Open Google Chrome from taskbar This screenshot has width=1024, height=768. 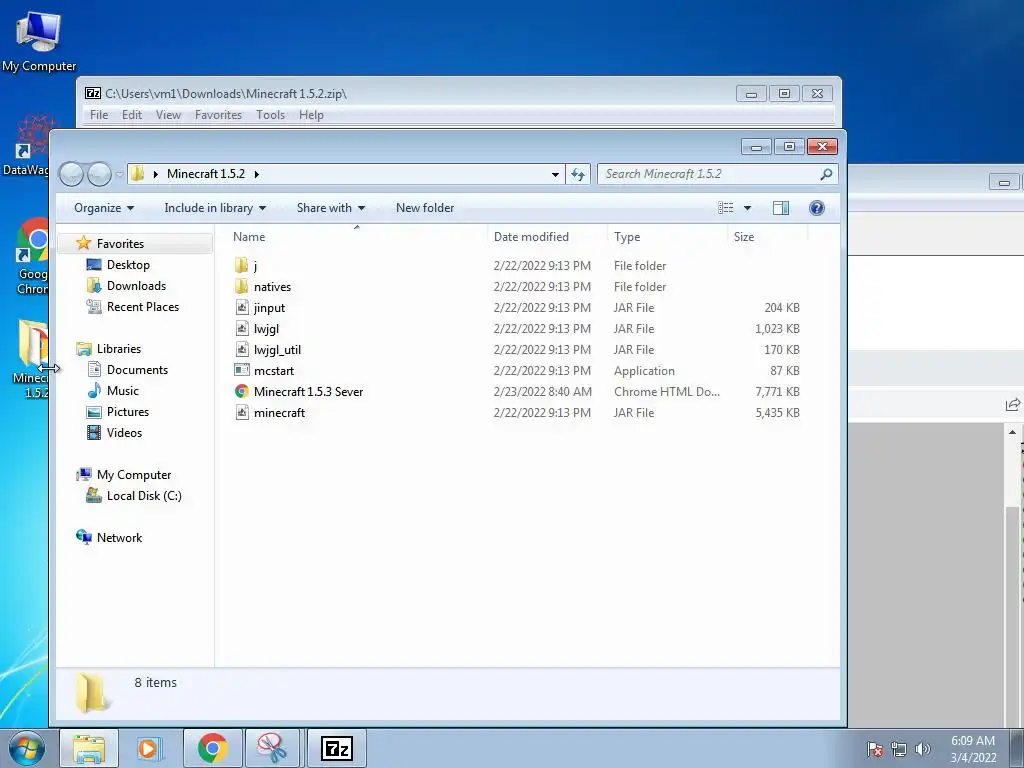click(x=212, y=748)
